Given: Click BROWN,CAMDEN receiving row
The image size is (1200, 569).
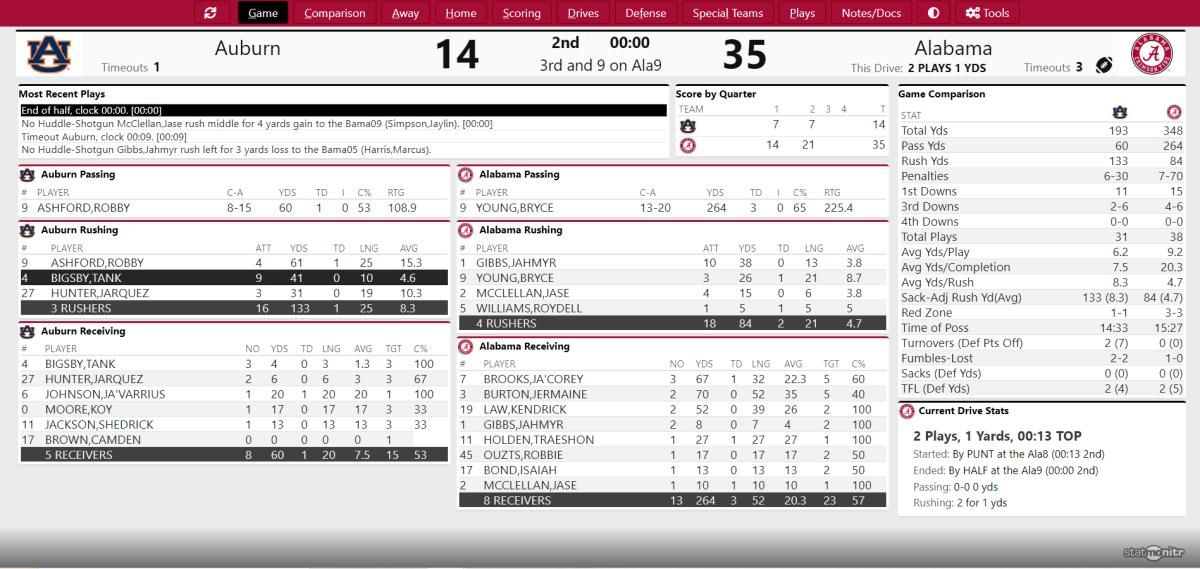Looking at the screenshot, I should 233,440.
